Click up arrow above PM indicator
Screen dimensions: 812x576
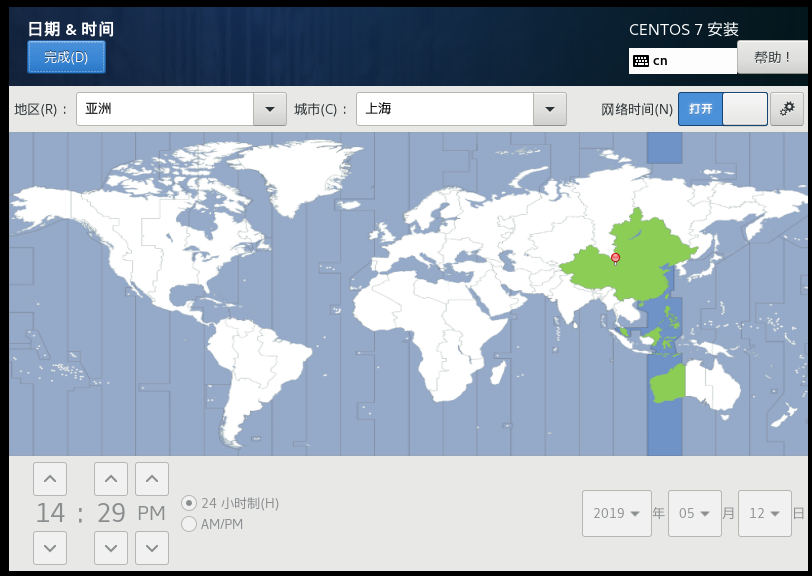pyautogui.click(x=152, y=479)
